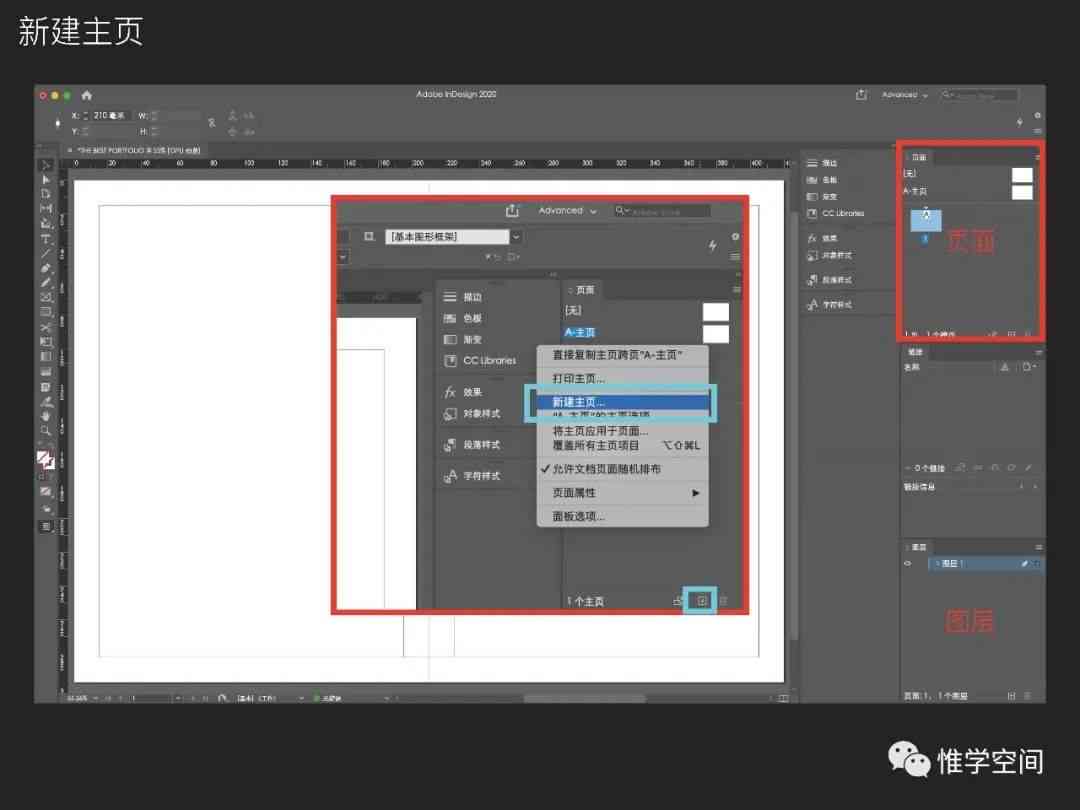Open Advanced workspace dropdown in enlarged inset
1080x810 pixels.
point(567,211)
